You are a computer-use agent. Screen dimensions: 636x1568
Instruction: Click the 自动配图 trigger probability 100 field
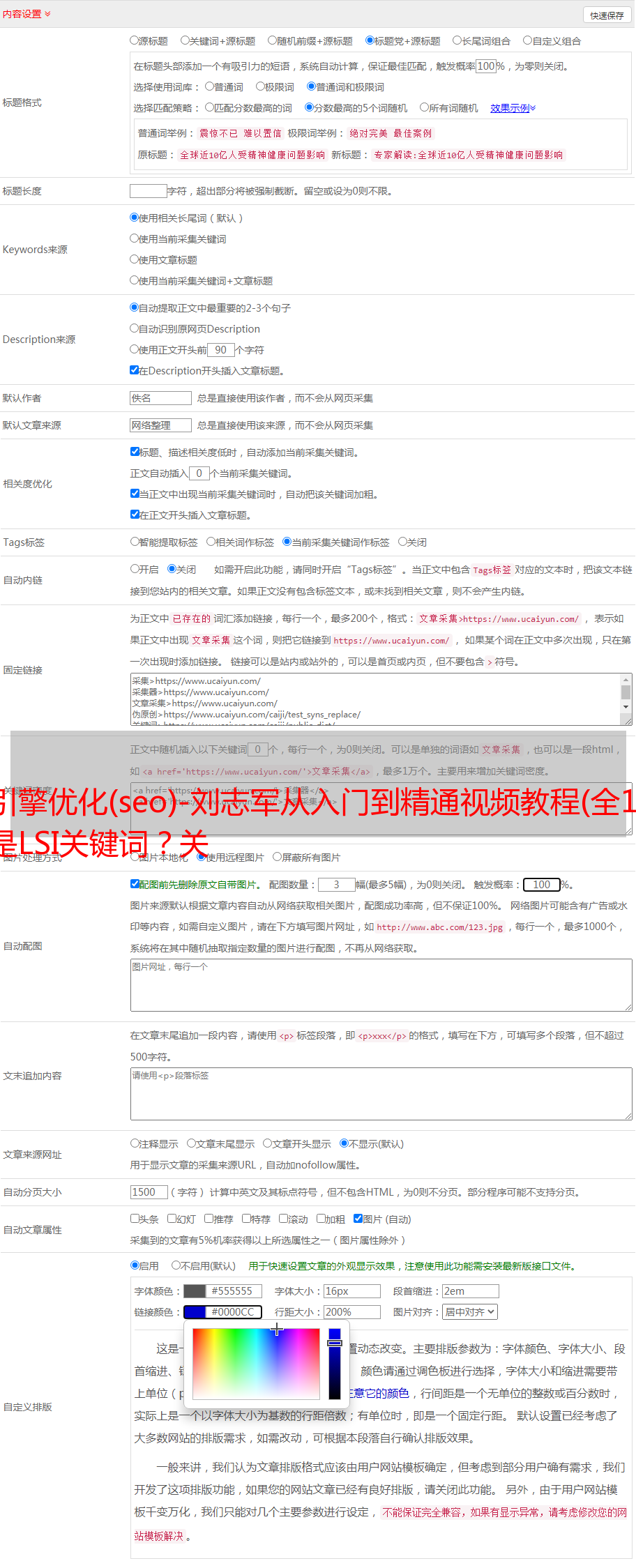542,885
